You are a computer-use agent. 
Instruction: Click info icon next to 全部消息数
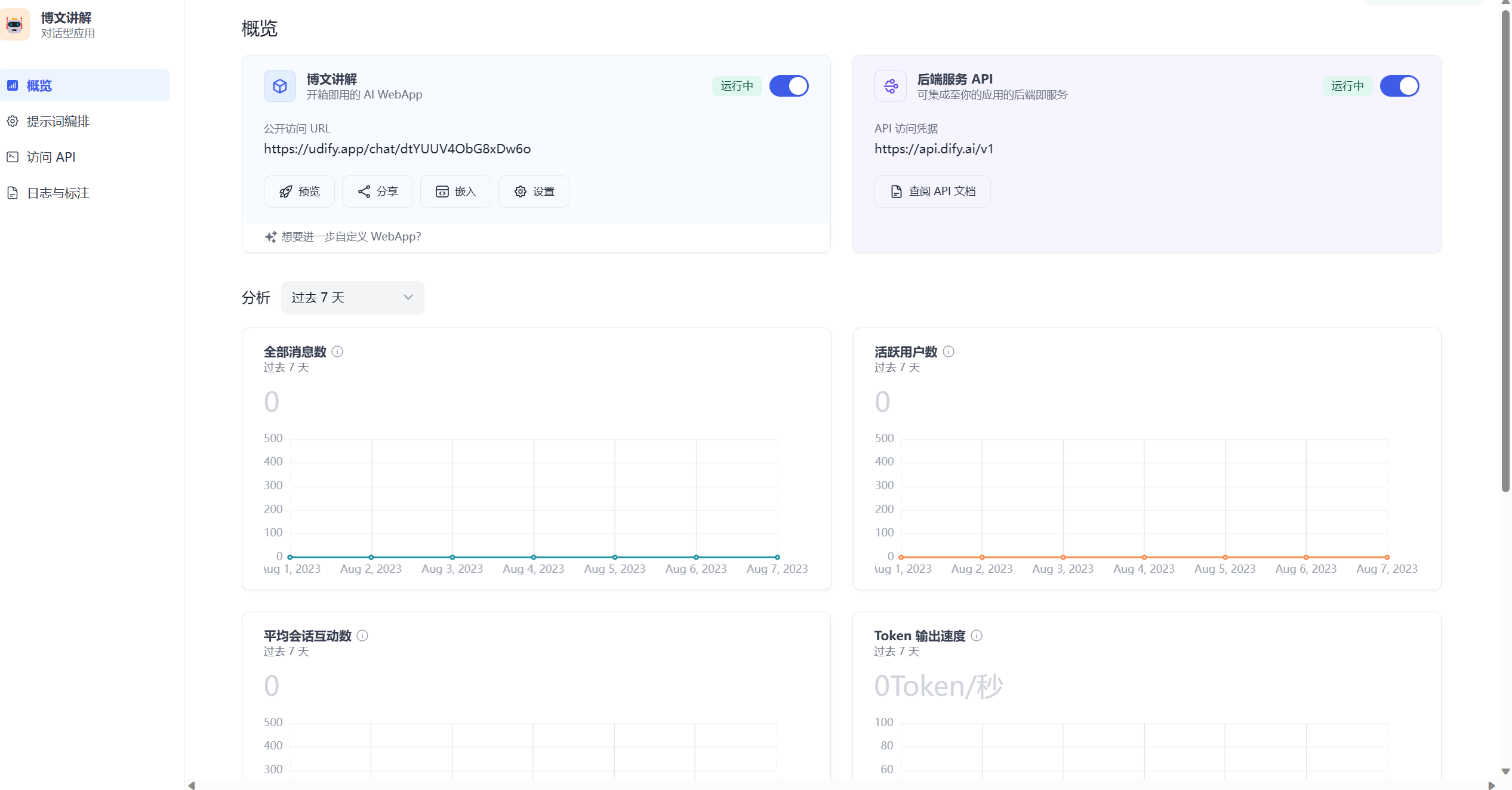pyautogui.click(x=337, y=351)
